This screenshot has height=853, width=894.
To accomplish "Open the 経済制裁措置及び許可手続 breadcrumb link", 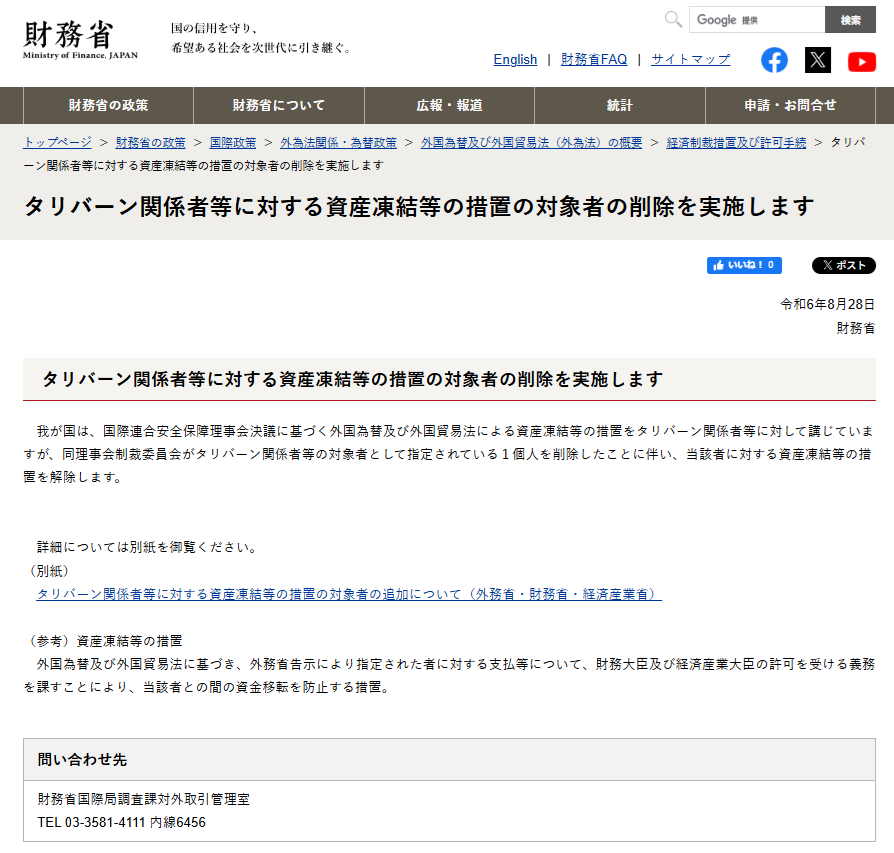I will (736, 143).
